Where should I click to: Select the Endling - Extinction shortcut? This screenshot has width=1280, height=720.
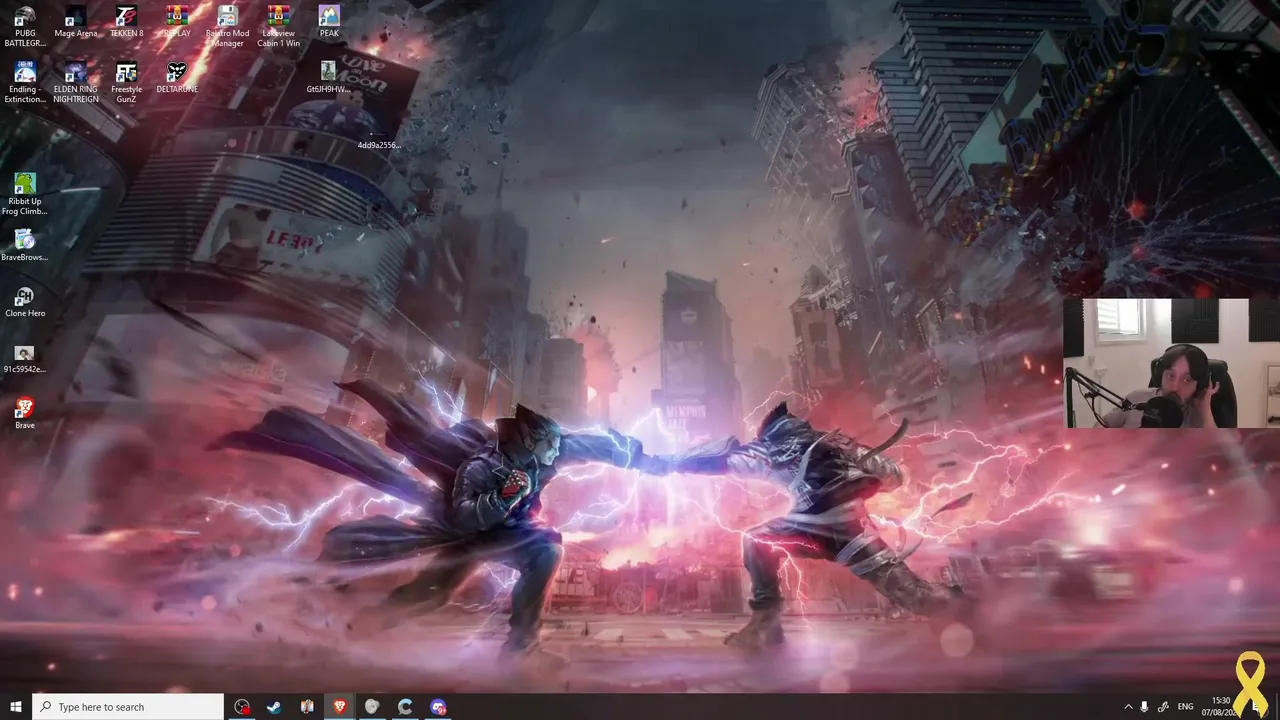[25, 83]
